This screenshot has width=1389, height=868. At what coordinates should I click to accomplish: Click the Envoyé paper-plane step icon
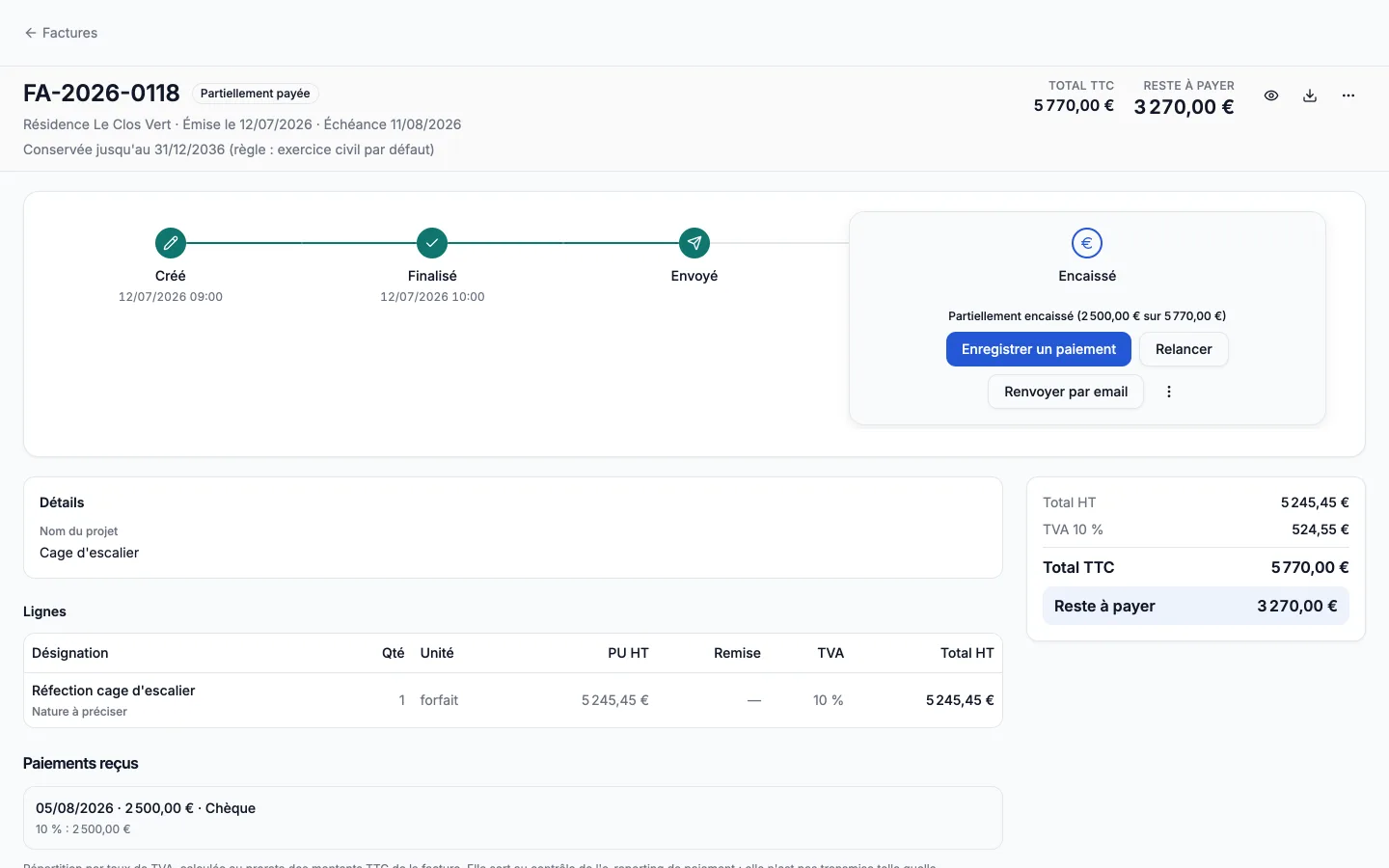coord(694,243)
